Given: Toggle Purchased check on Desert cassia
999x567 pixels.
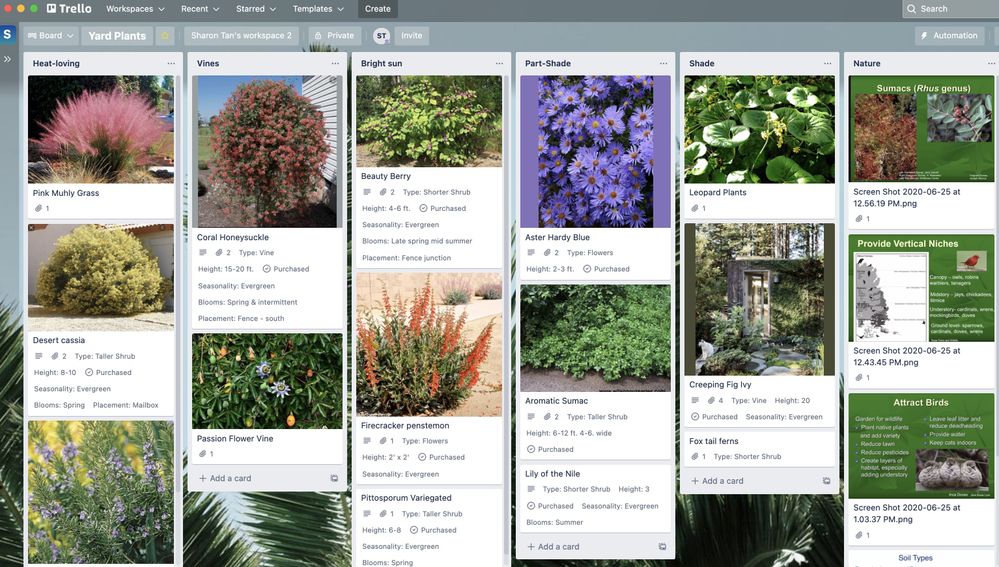Looking at the screenshot, I should click(x=89, y=372).
